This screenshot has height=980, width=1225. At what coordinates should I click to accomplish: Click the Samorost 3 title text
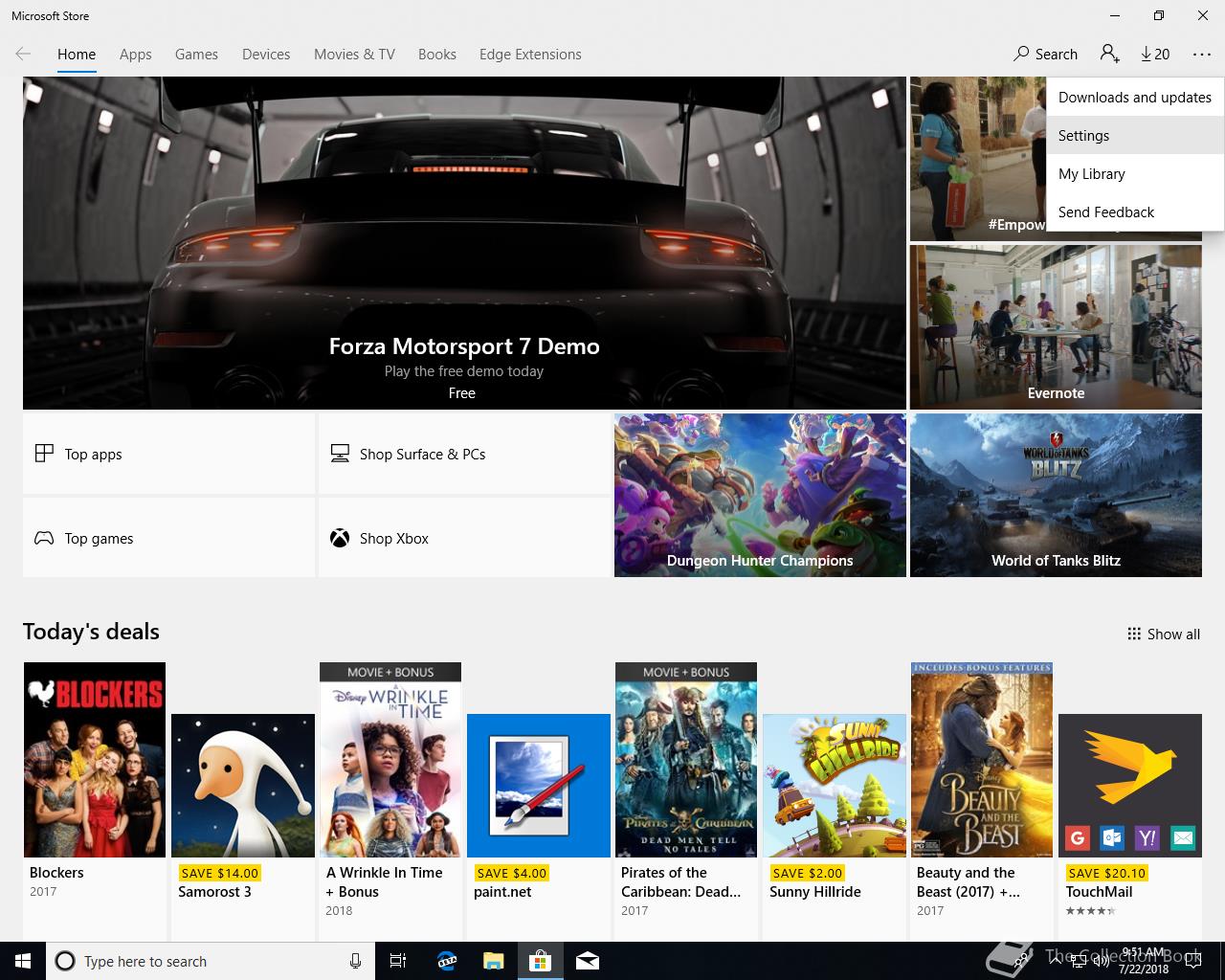click(x=214, y=892)
